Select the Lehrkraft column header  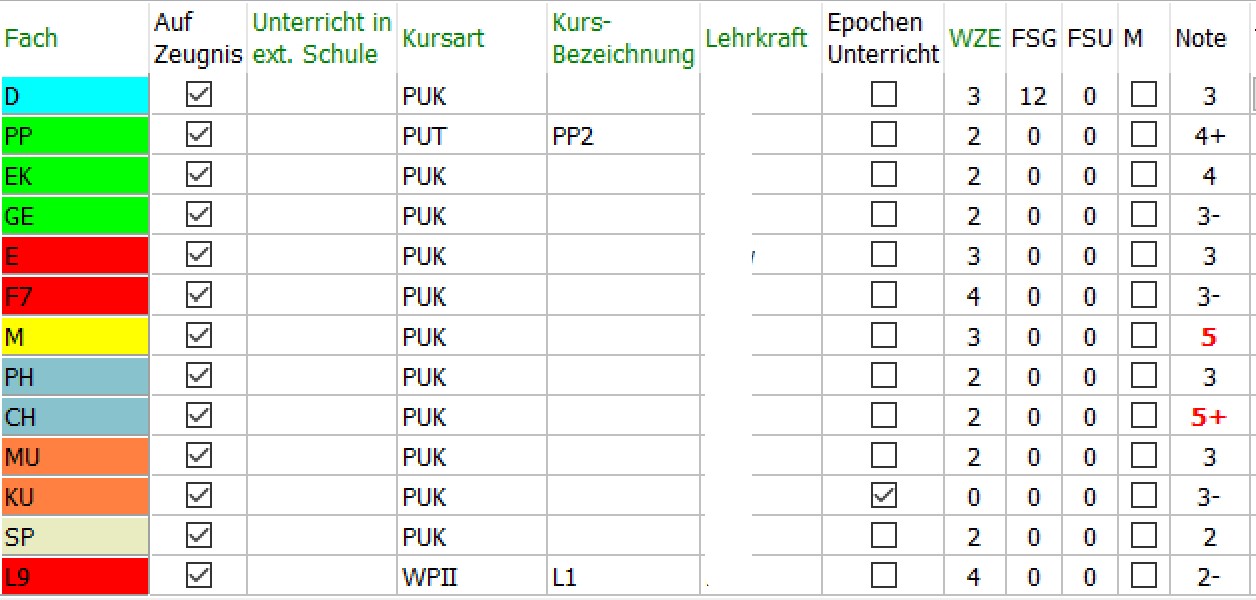(x=756, y=39)
